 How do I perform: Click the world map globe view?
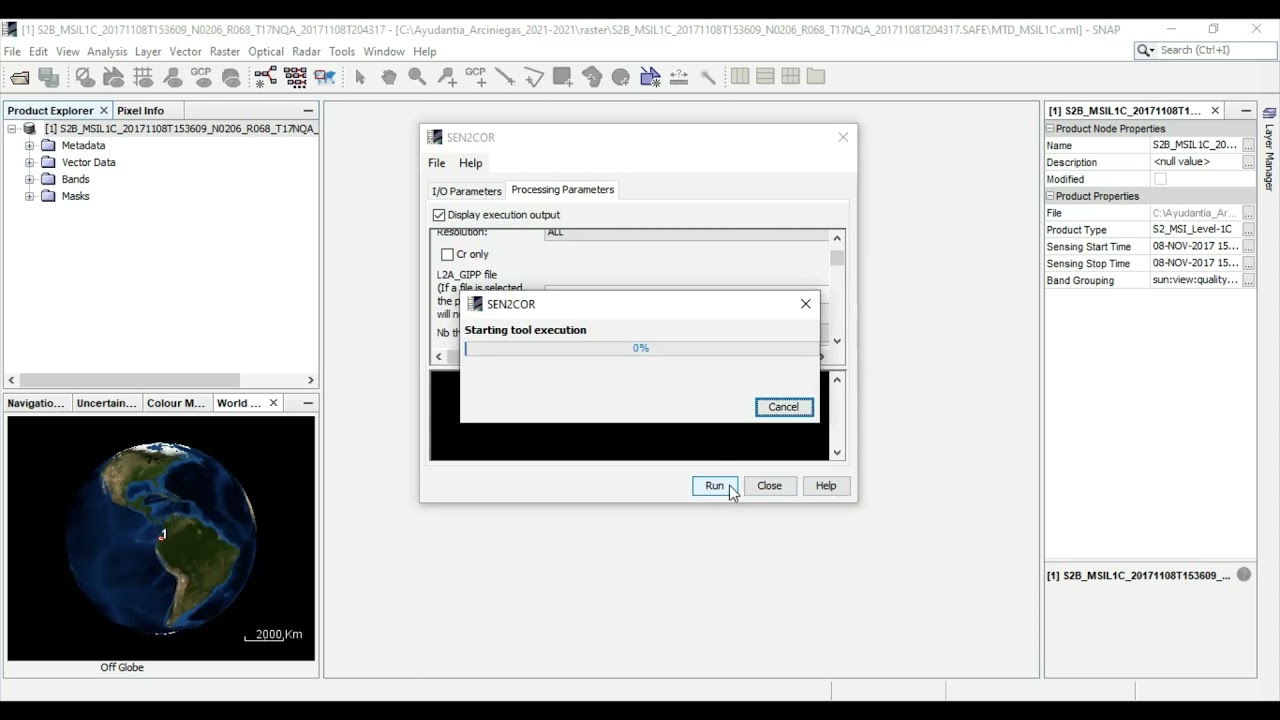tap(161, 538)
